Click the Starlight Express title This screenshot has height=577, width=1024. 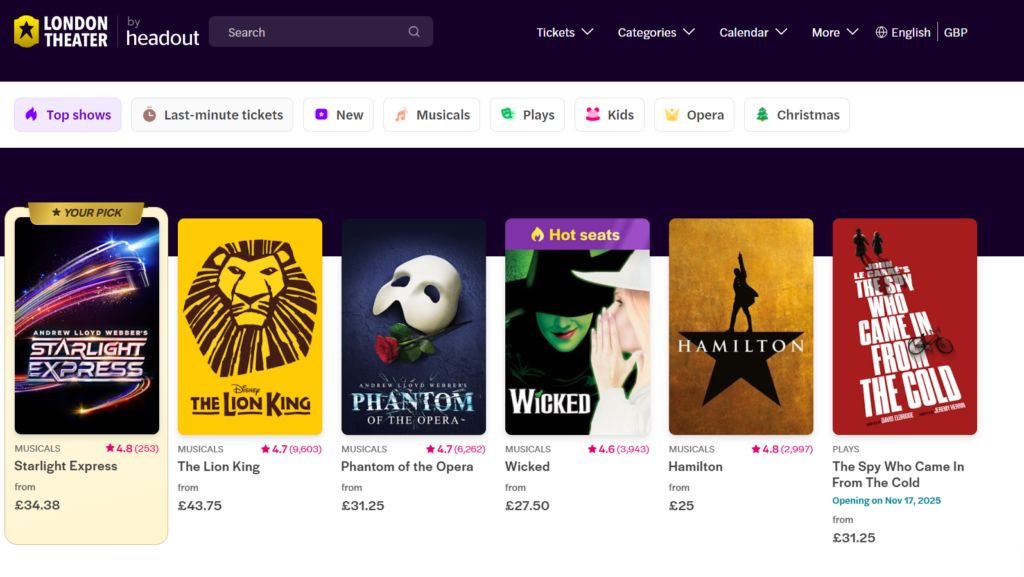point(66,466)
